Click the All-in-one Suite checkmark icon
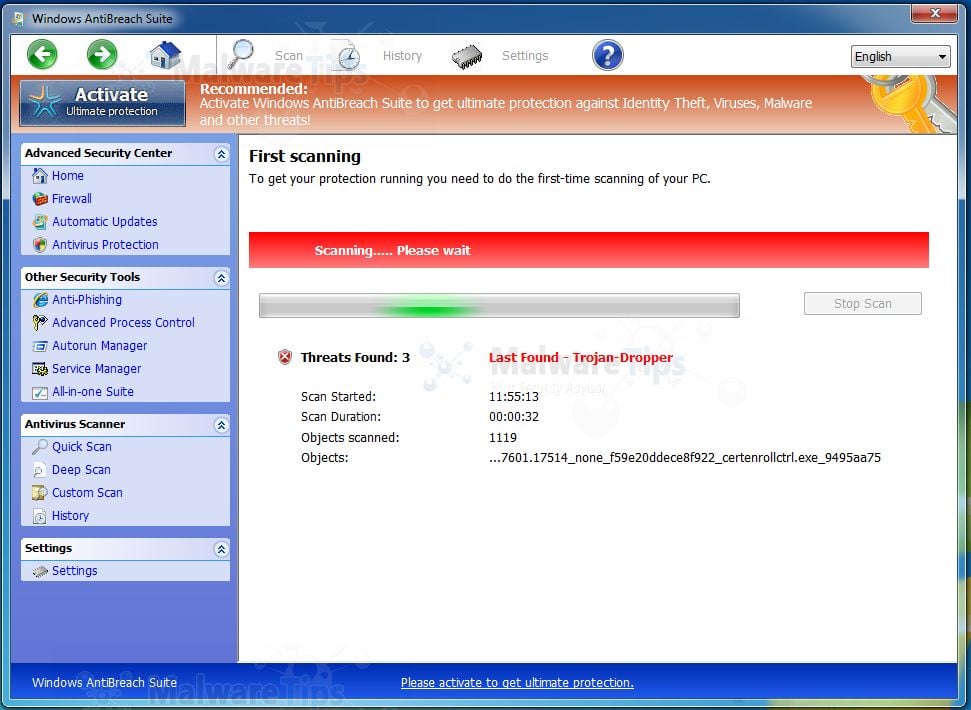The width and height of the screenshot is (971, 710). [x=40, y=392]
